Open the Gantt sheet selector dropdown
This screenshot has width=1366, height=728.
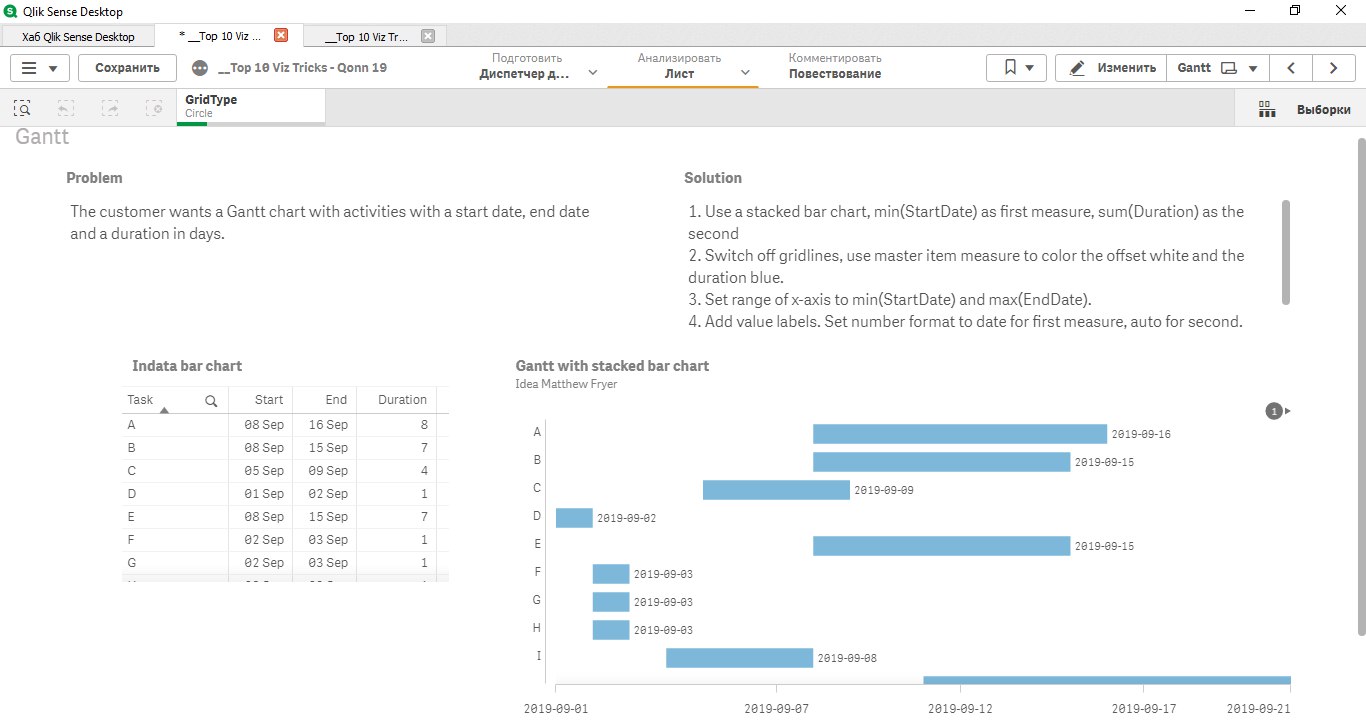(x=1218, y=68)
